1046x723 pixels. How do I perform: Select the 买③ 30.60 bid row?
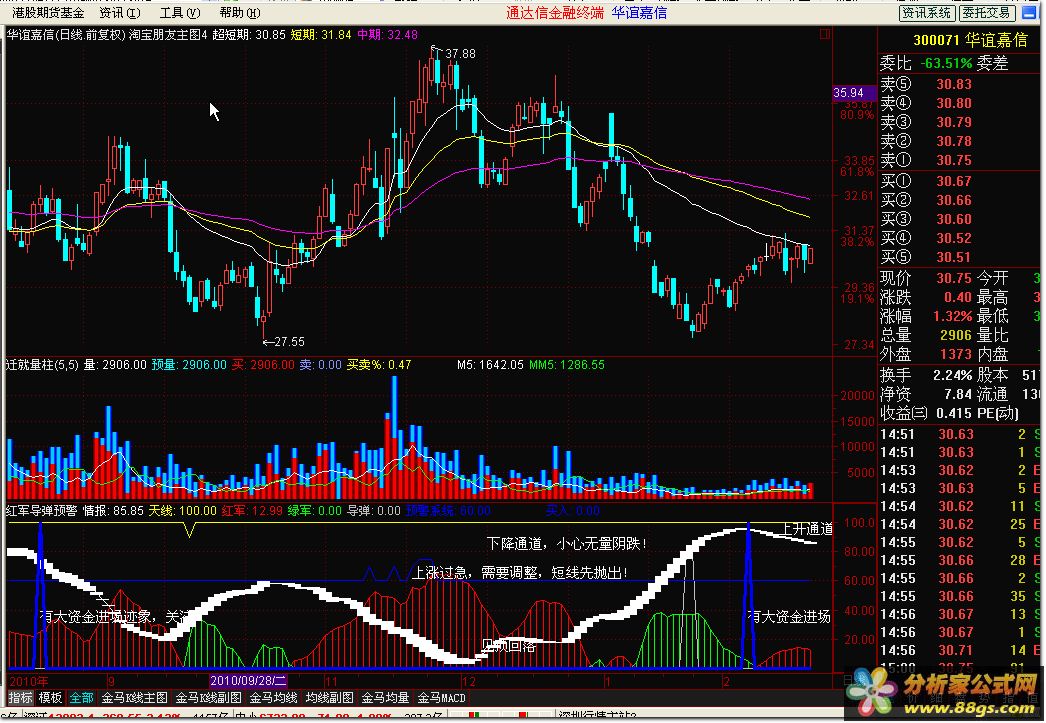tap(926, 219)
